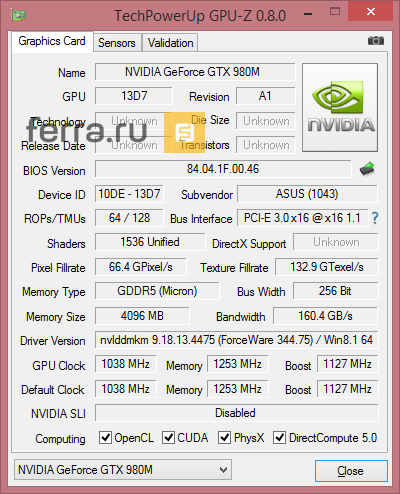This screenshot has width=400, height=494.
Task: Click GPU Clock value 1038 MHz
Action: [126, 364]
